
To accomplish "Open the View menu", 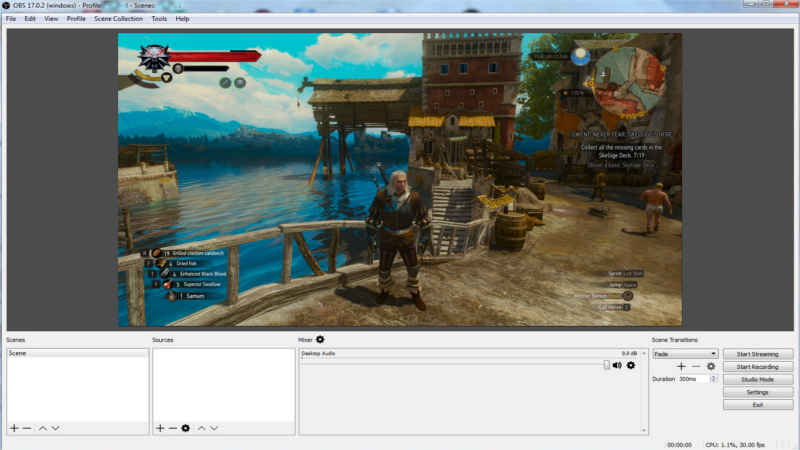I will [x=51, y=19].
